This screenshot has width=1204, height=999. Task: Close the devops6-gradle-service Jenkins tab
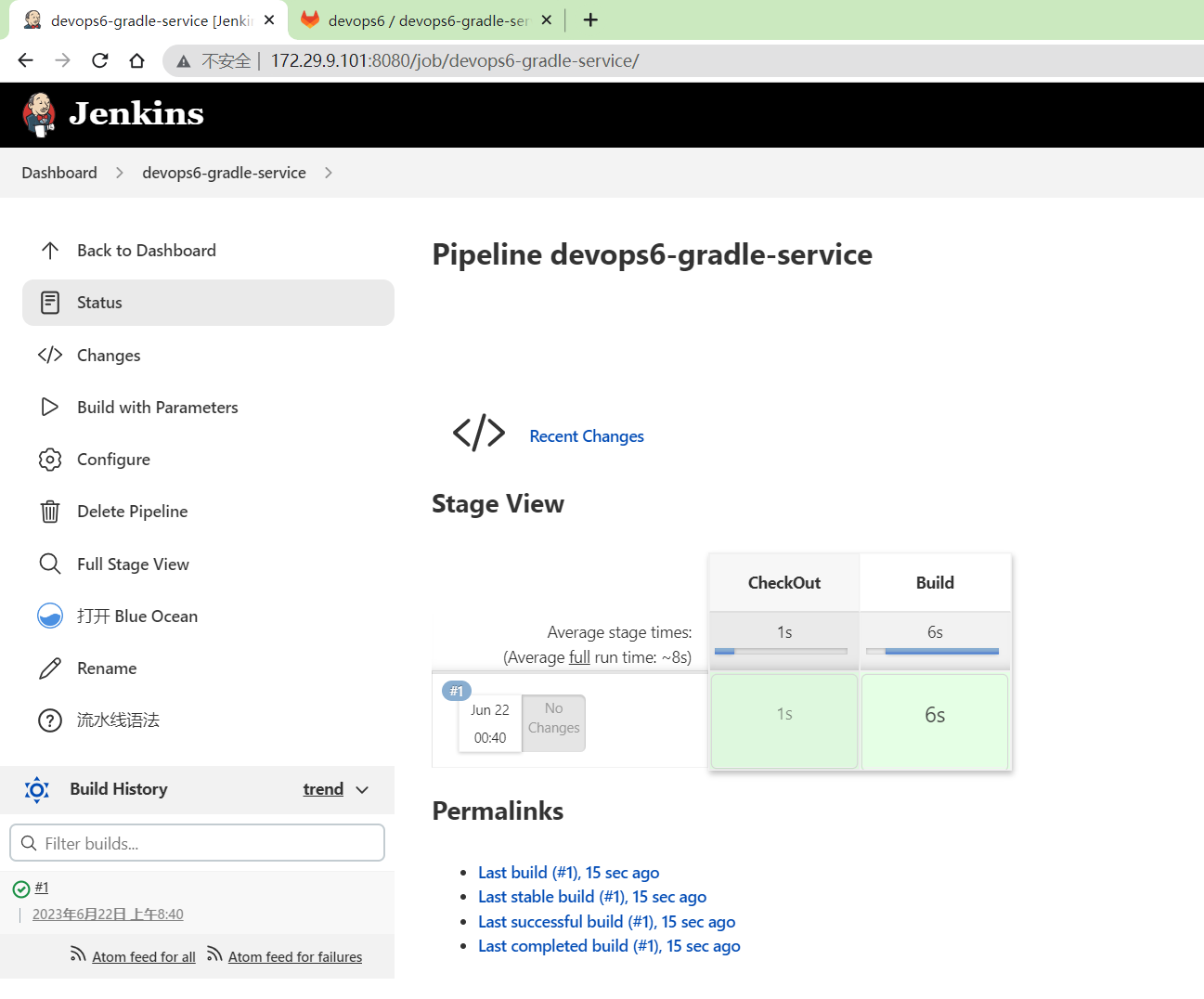click(x=269, y=19)
